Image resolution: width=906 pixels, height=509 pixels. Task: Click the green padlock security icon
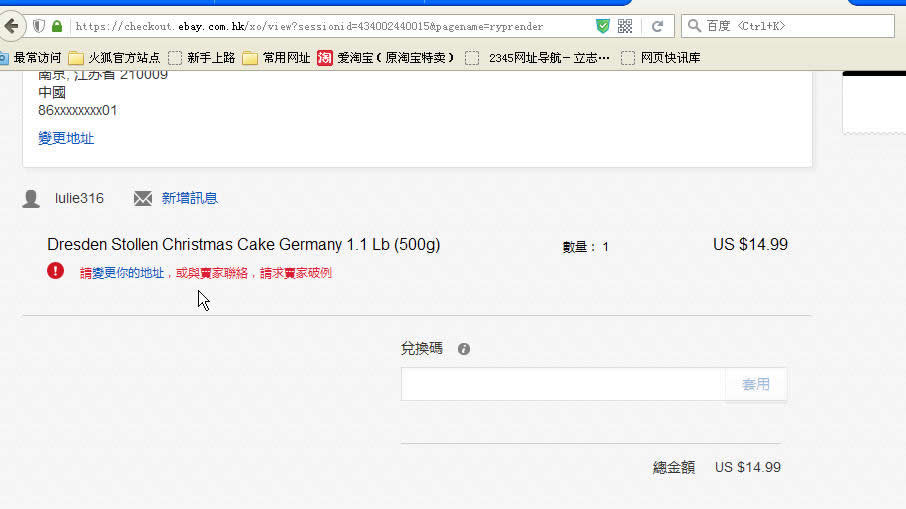57,26
